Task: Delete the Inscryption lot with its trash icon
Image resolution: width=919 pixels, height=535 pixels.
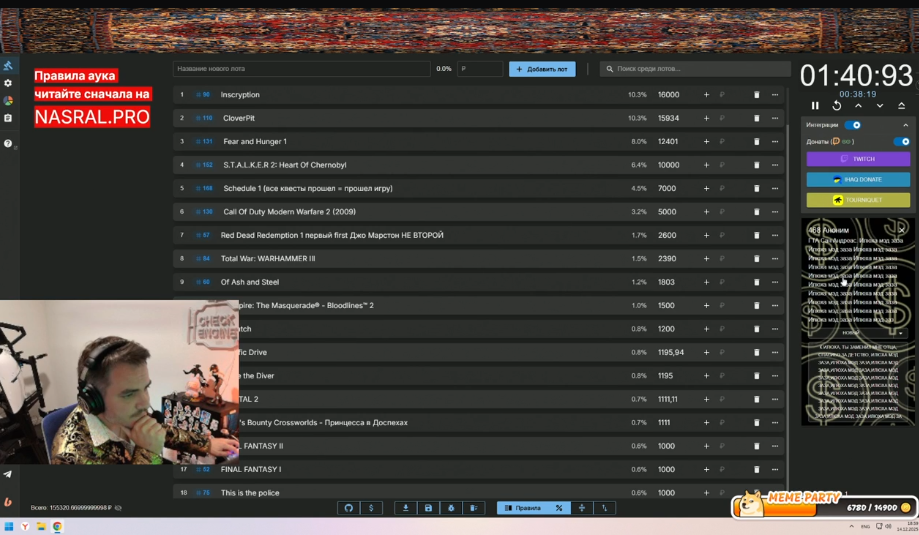Action: 756,94
